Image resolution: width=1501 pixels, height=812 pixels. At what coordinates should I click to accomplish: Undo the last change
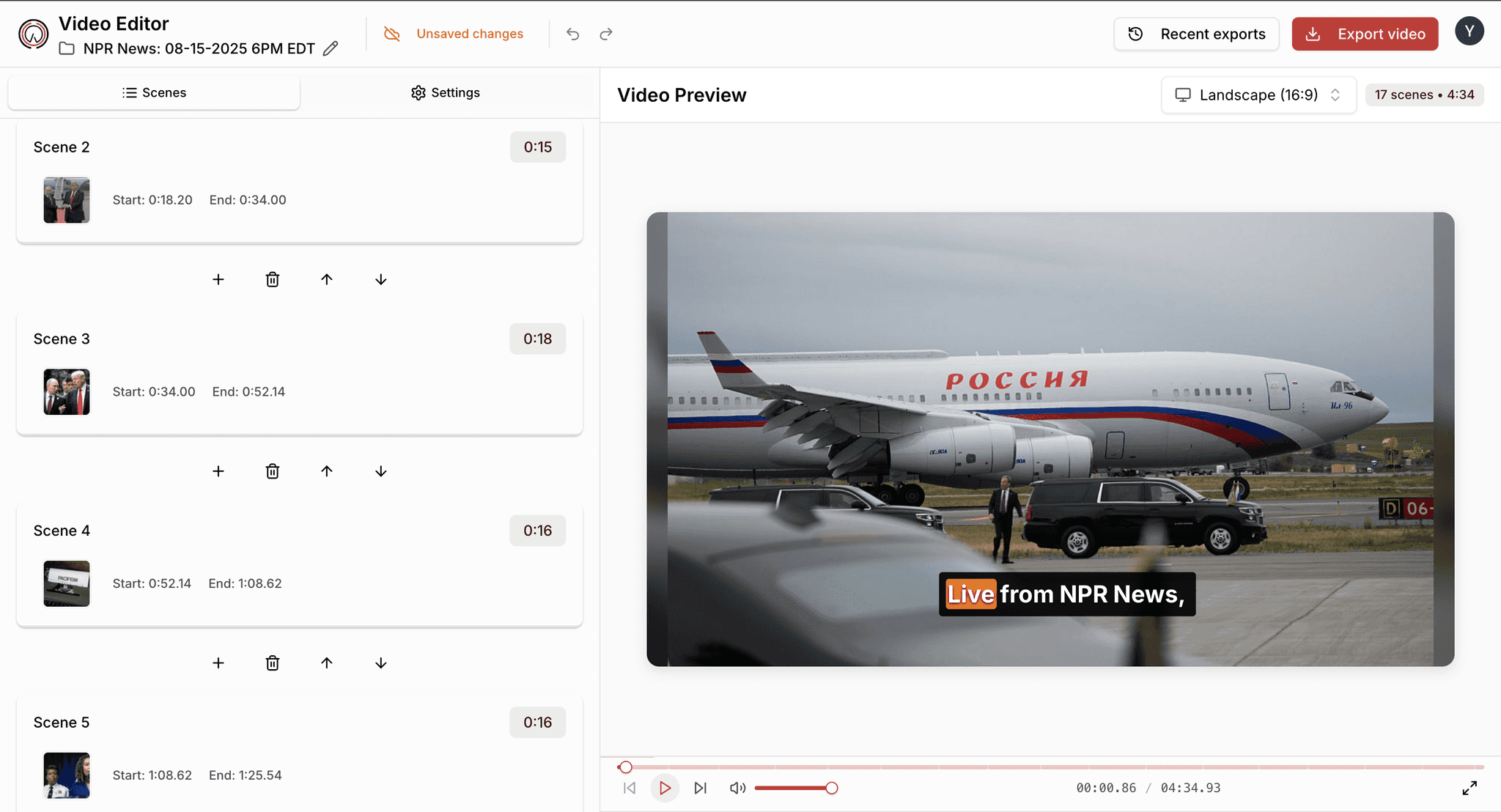click(x=572, y=34)
